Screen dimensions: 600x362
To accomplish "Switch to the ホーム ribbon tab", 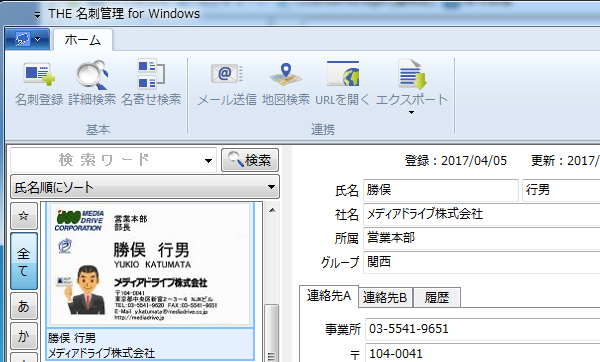I will pyautogui.click(x=83, y=40).
